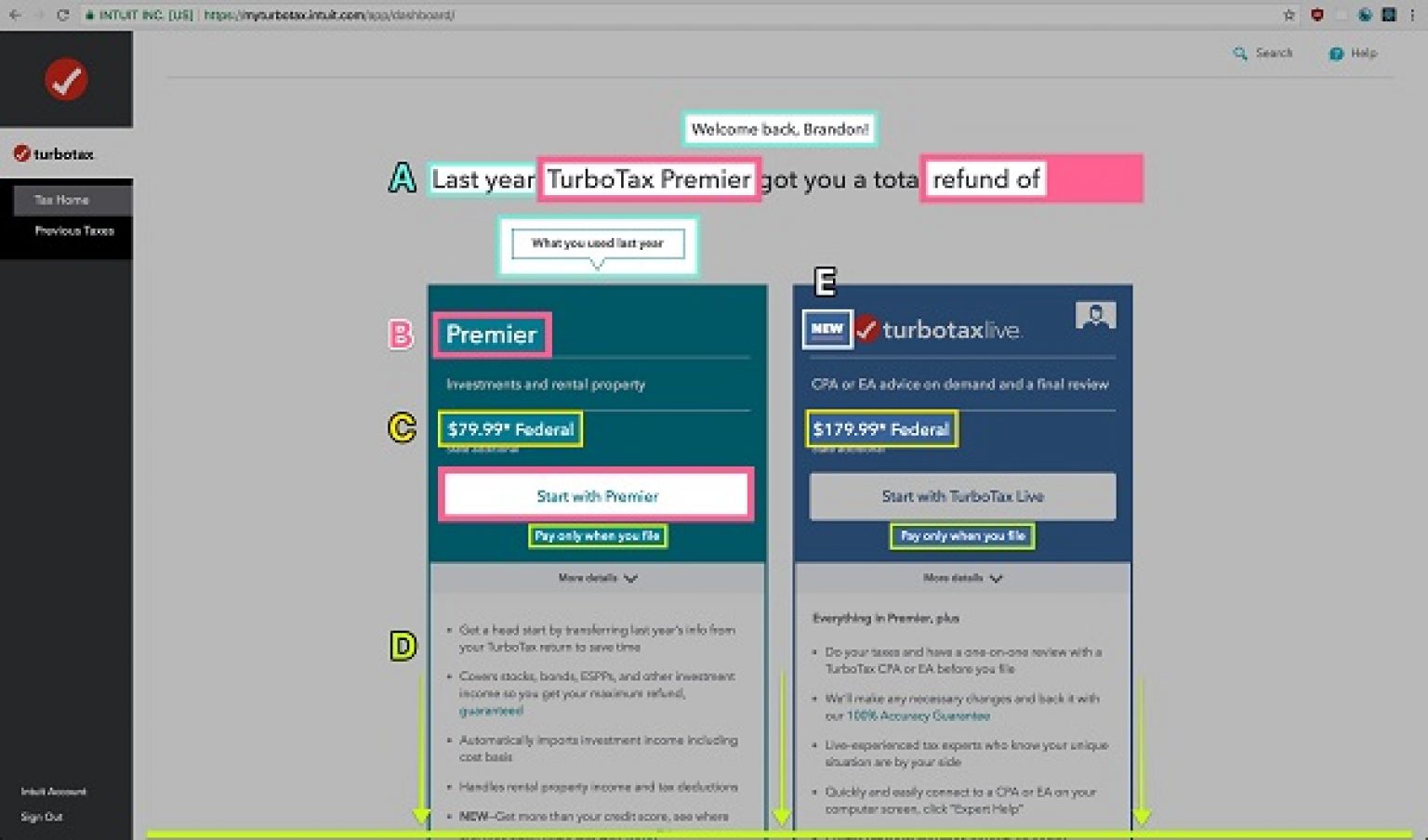The height and width of the screenshot is (840, 1428).
Task: Click the turbotaxlive checkmark logo
Action: click(866, 330)
